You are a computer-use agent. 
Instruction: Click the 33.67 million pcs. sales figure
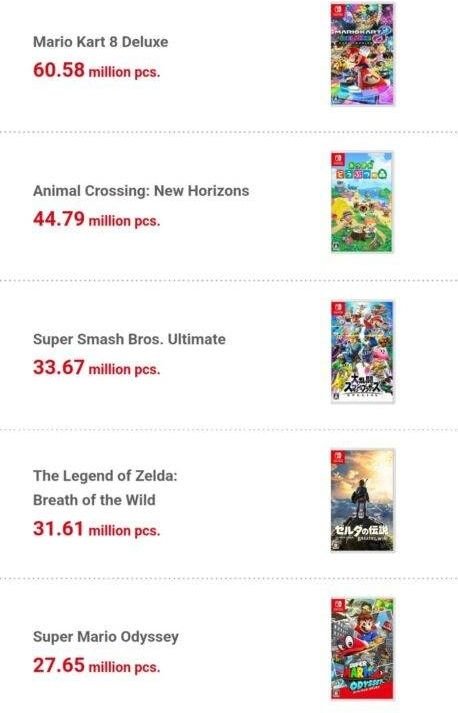coord(96,367)
